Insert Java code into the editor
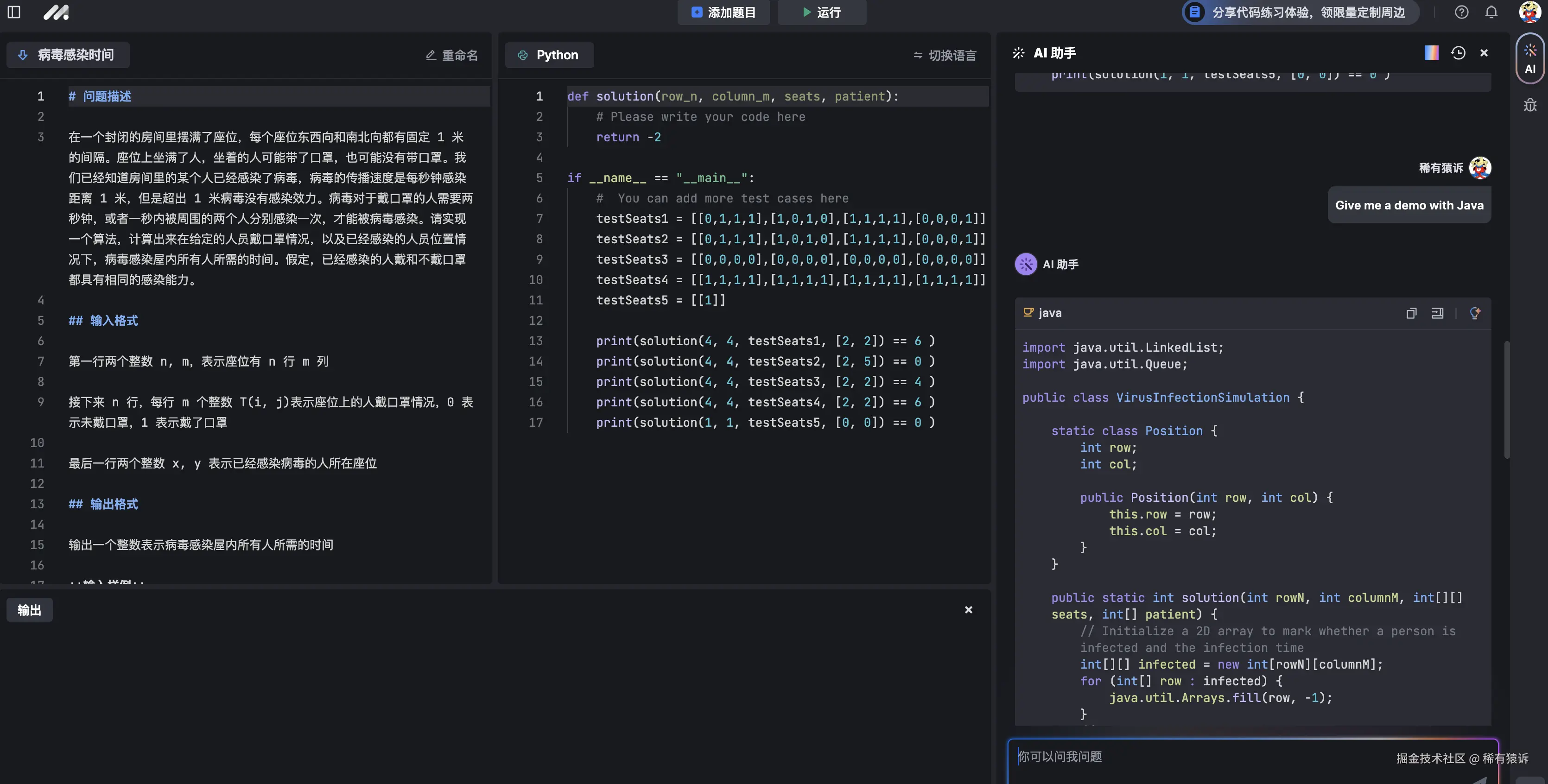 [1437, 313]
